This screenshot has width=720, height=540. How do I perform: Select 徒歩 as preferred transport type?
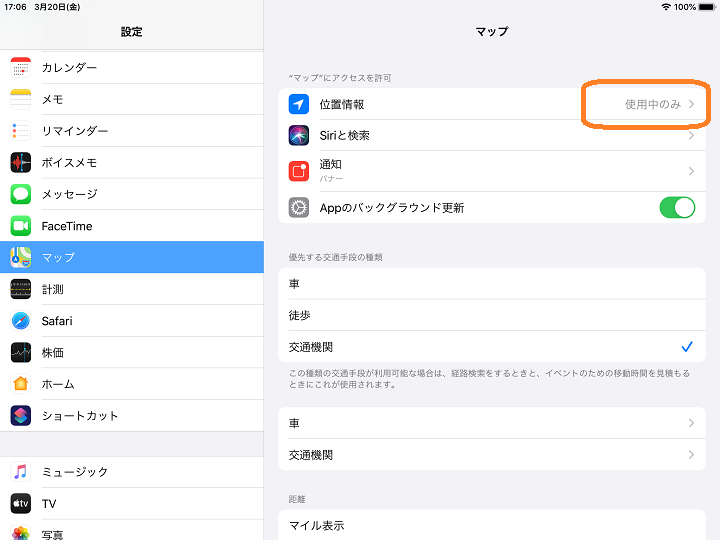pos(492,315)
